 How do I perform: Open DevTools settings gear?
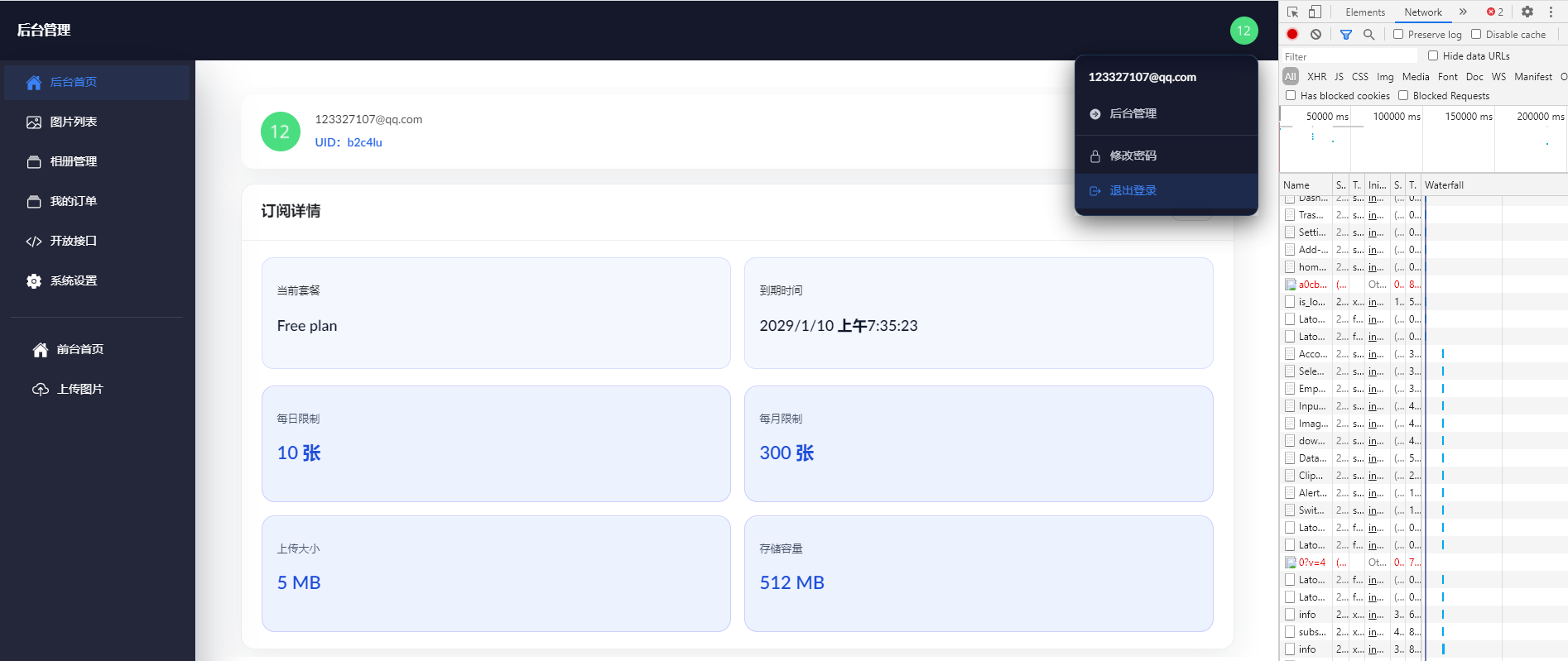(1527, 12)
